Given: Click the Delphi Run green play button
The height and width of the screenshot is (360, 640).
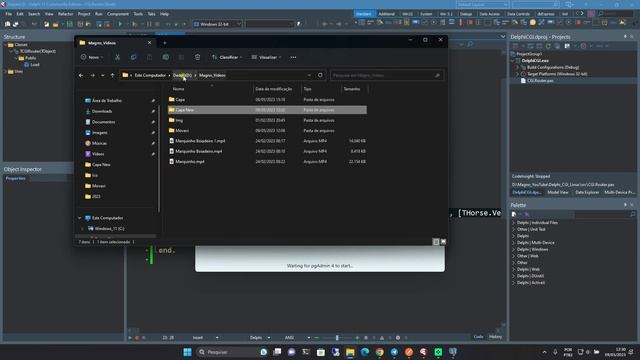Looking at the screenshot, I should (120, 24).
